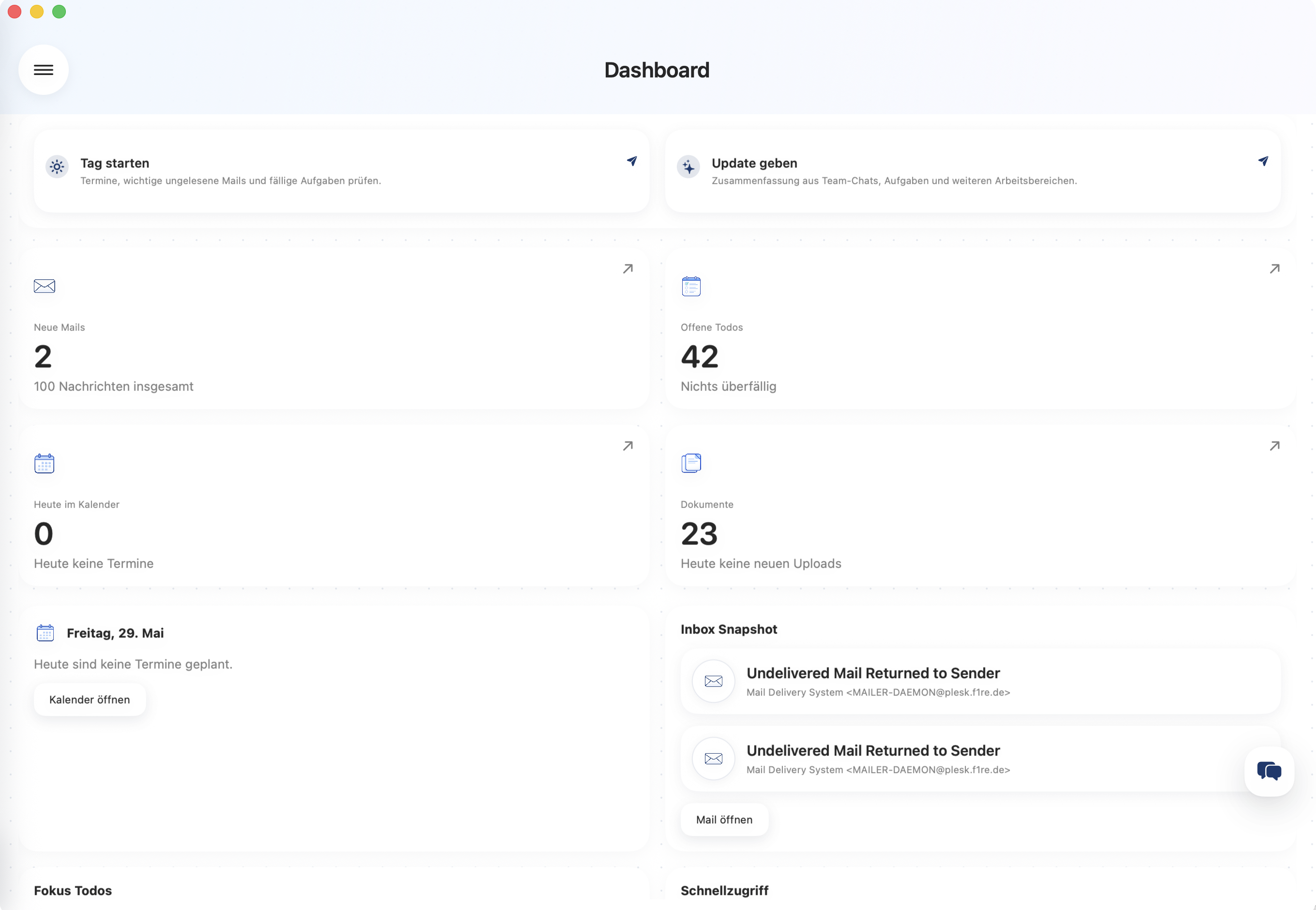Send the Tag starten prompt arrow
This screenshot has height=910, width=1316.
[x=632, y=161]
